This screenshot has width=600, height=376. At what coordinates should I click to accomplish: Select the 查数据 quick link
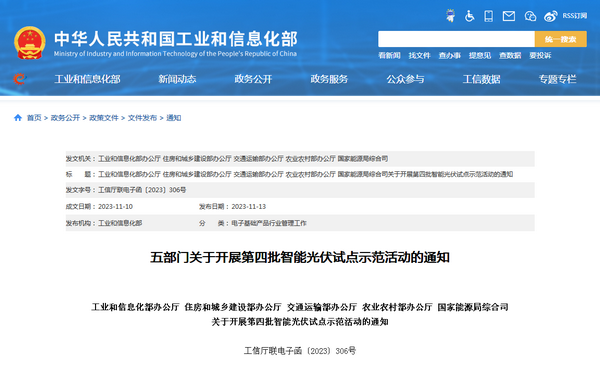click(x=510, y=55)
